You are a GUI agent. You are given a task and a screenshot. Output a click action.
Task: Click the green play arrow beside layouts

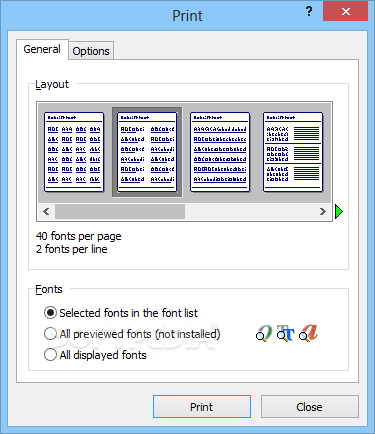pyautogui.click(x=339, y=212)
